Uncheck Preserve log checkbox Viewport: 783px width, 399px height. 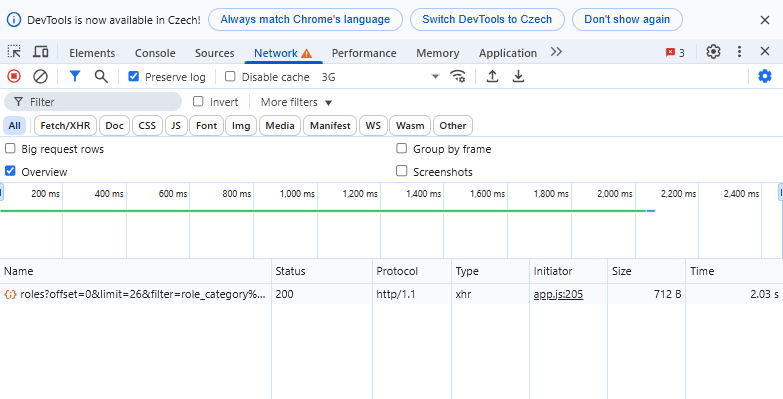click(x=133, y=76)
